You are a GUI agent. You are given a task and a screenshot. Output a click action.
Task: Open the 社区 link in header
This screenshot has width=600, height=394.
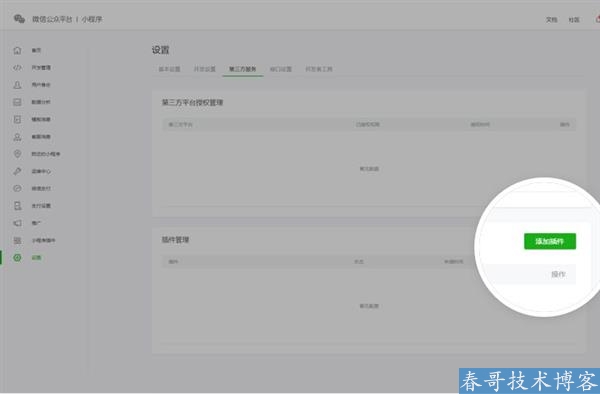pyautogui.click(x=574, y=20)
